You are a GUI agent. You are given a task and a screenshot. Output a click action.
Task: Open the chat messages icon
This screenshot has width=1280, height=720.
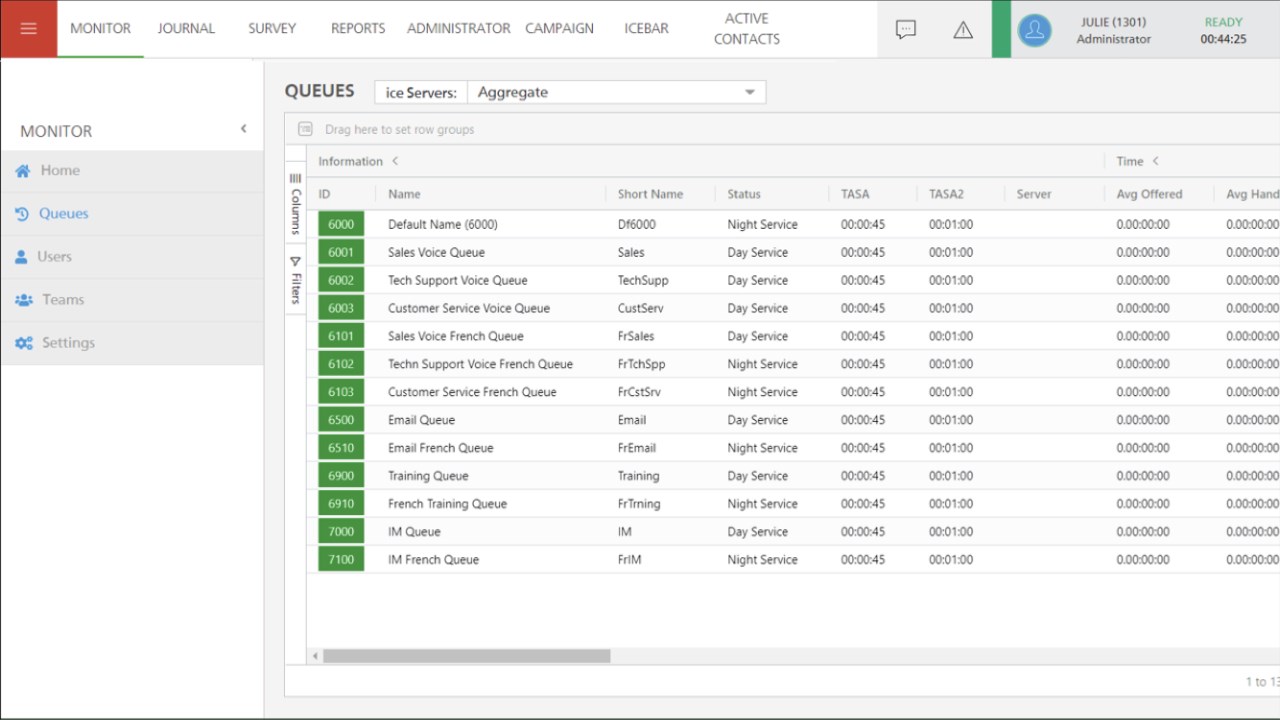tap(906, 29)
